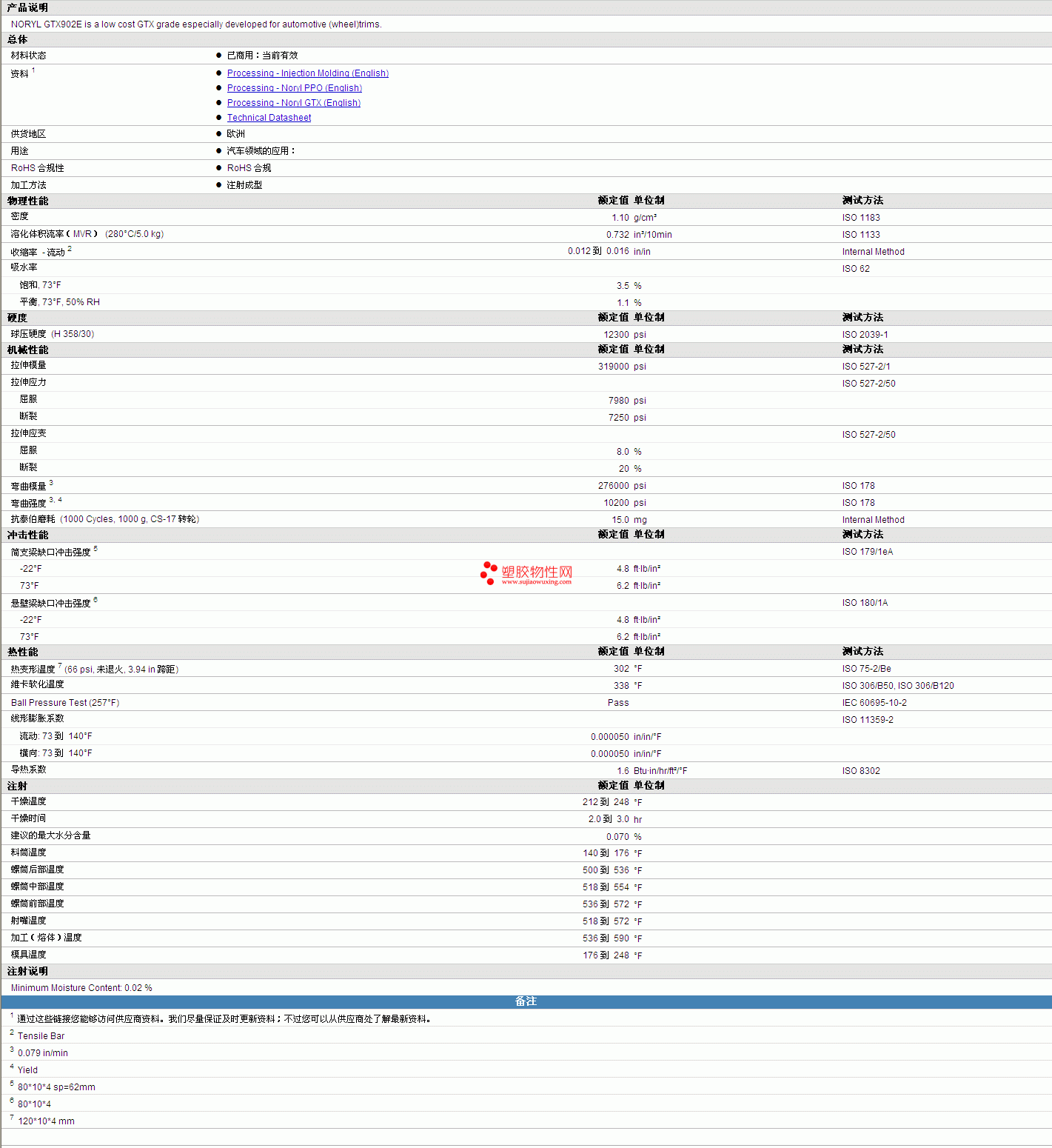This screenshot has height=1148, width=1052.
Task: Click the ISO 1183 test method
Action: tap(861, 218)
